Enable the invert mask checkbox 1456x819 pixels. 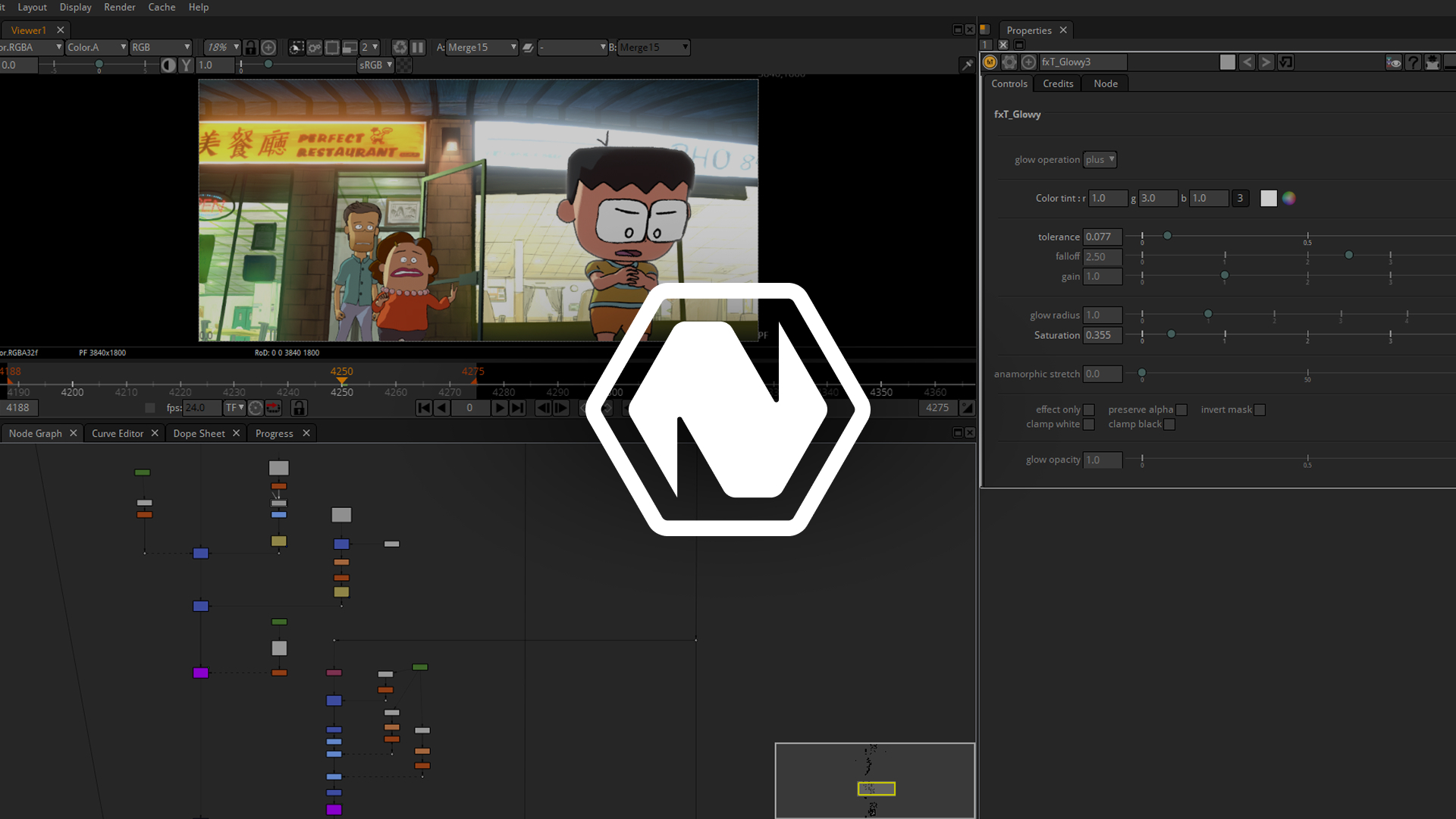[x=1260, y=410]
